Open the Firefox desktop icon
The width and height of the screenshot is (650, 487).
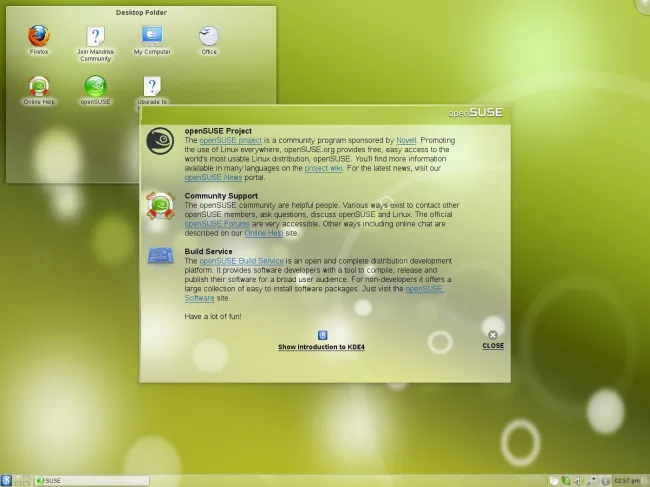[x=39, y=37]
